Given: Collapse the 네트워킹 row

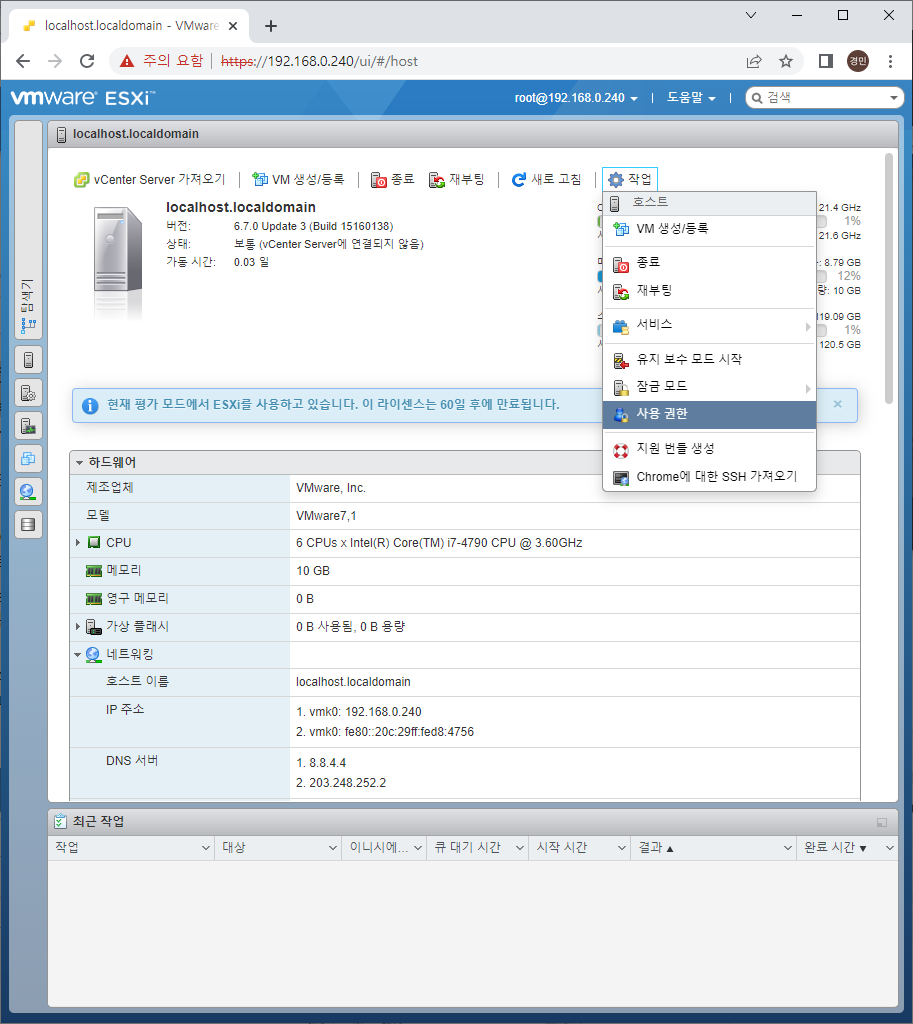Looking at the screenshot, I should (x=78, y=654).
